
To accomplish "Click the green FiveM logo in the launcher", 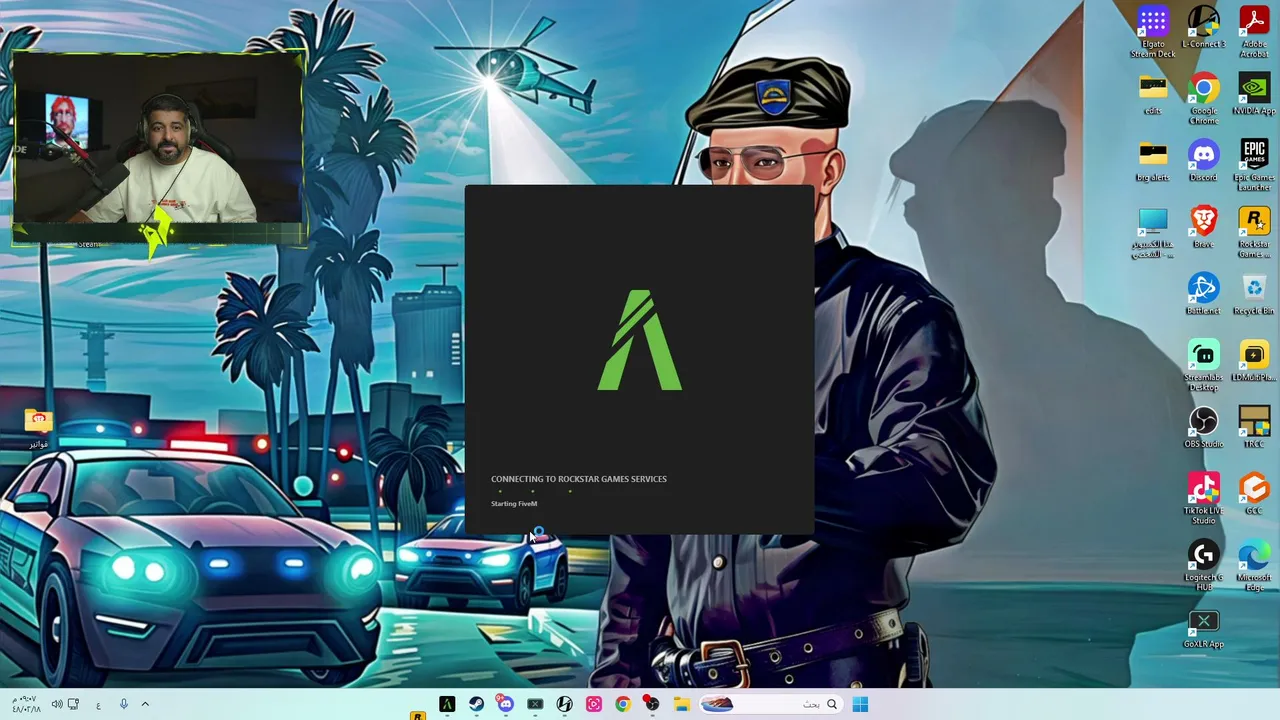I will [640, 340].
